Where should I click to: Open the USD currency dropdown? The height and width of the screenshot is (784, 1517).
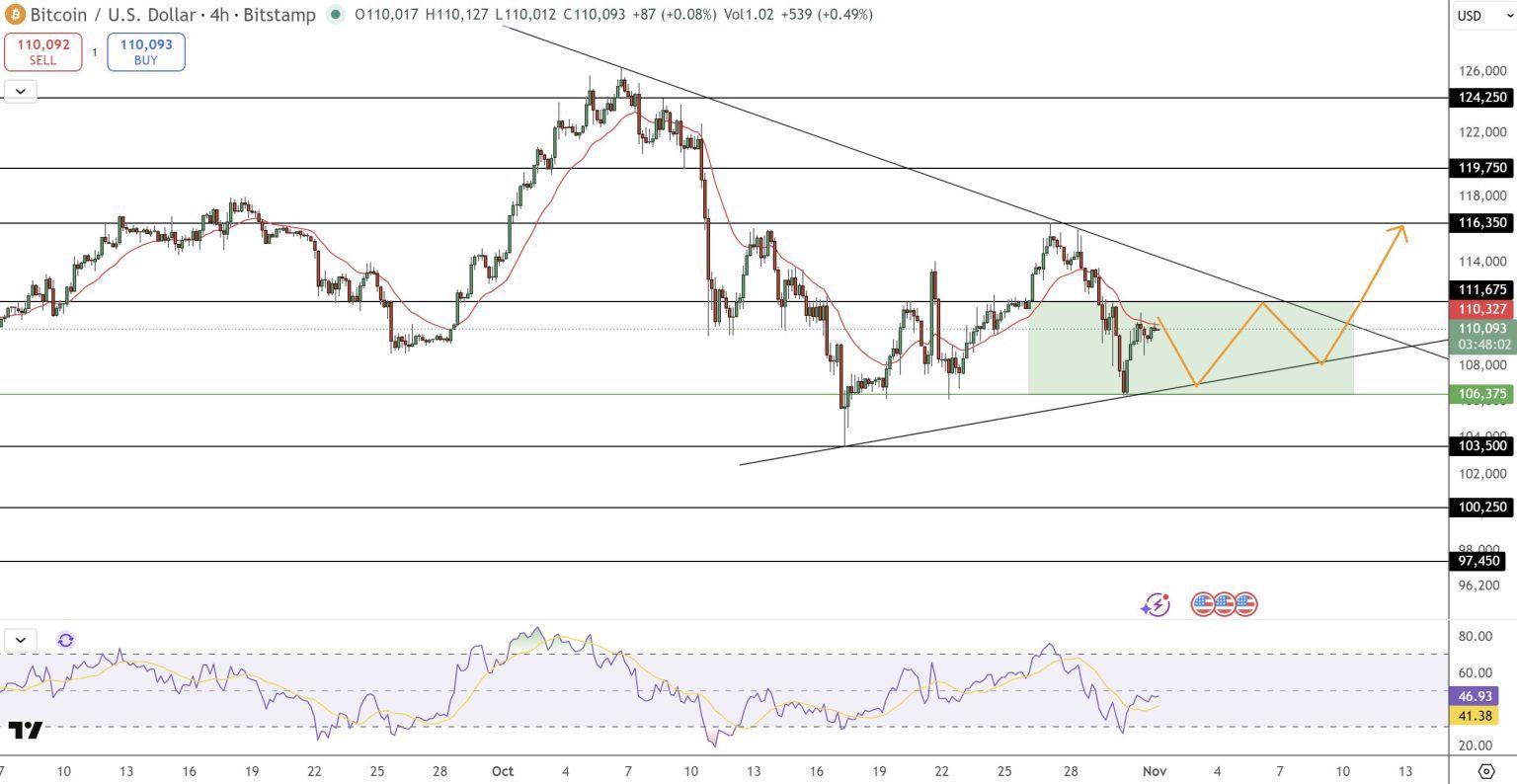[1482, 16]
